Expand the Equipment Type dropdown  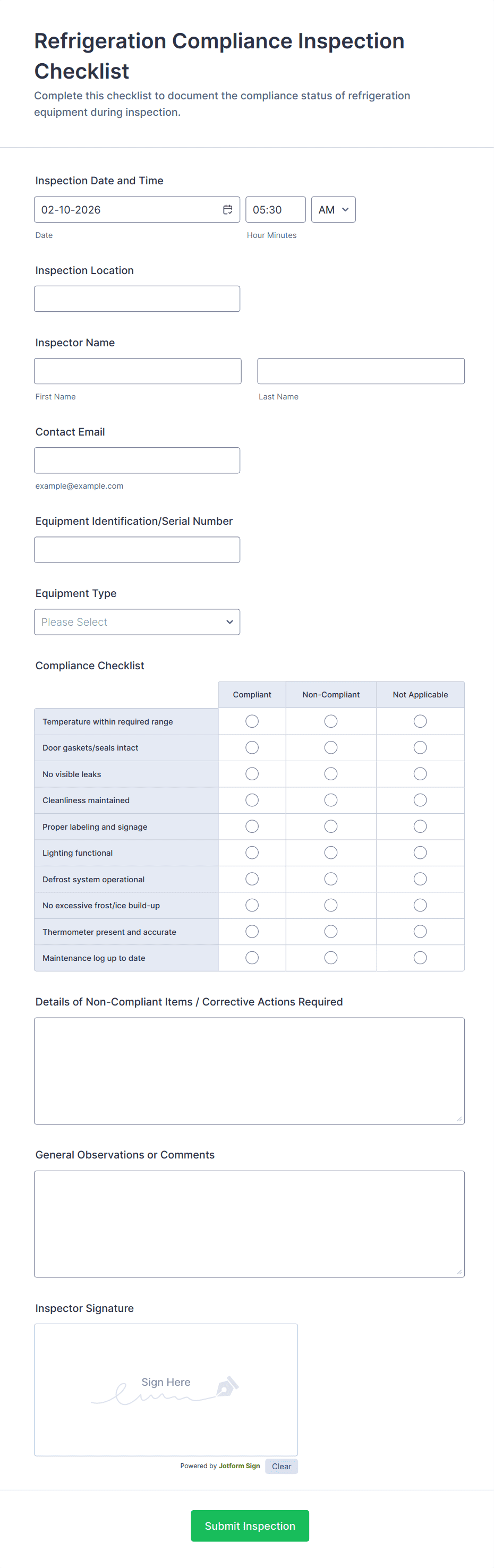(x=137, y=621)
